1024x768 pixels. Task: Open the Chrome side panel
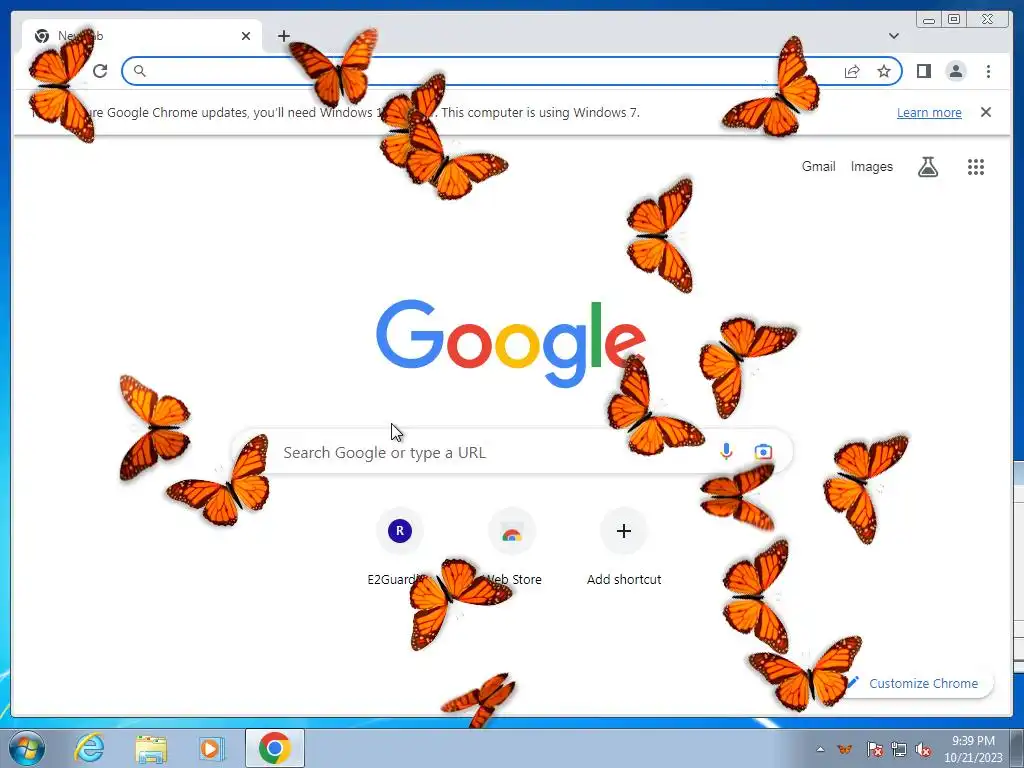coord(923,71)
